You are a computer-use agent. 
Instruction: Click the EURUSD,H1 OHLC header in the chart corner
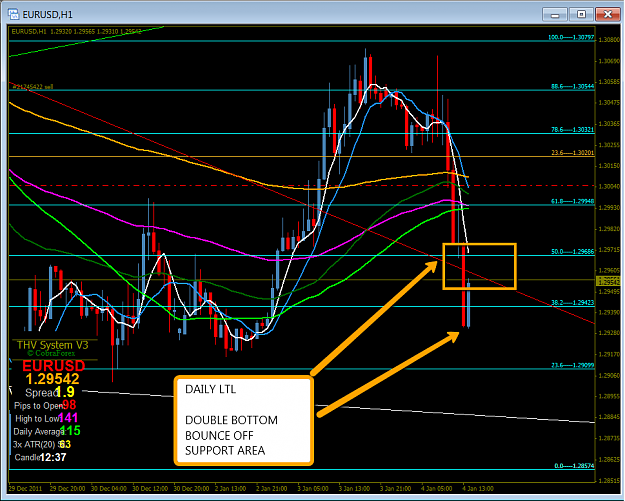coord(76,31)
